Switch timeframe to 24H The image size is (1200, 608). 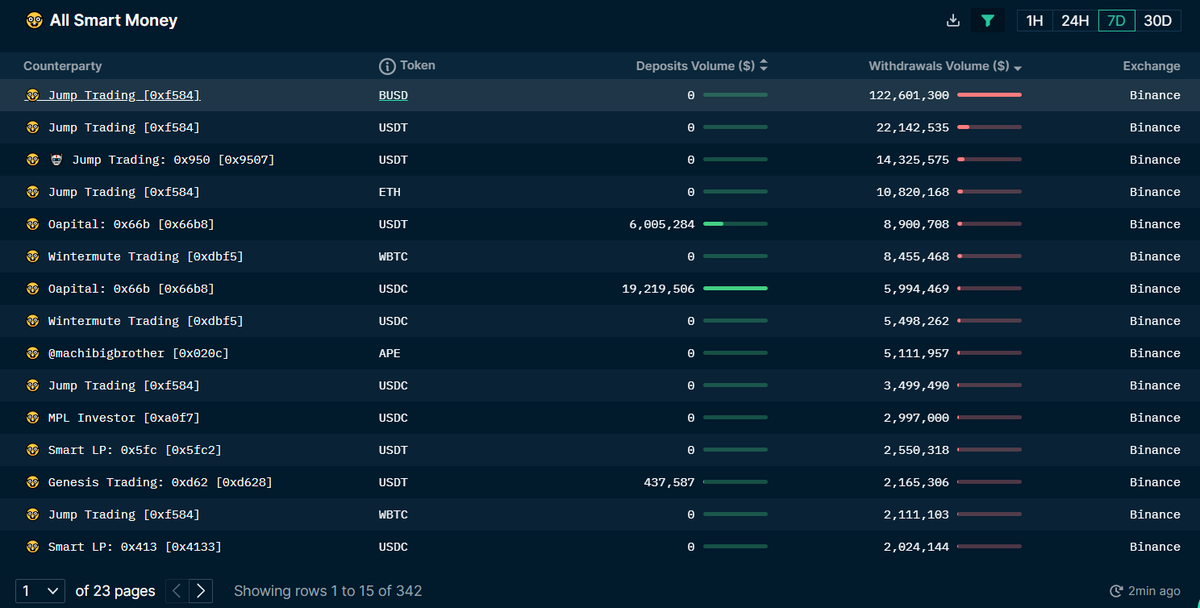(x=1075, y=21)
